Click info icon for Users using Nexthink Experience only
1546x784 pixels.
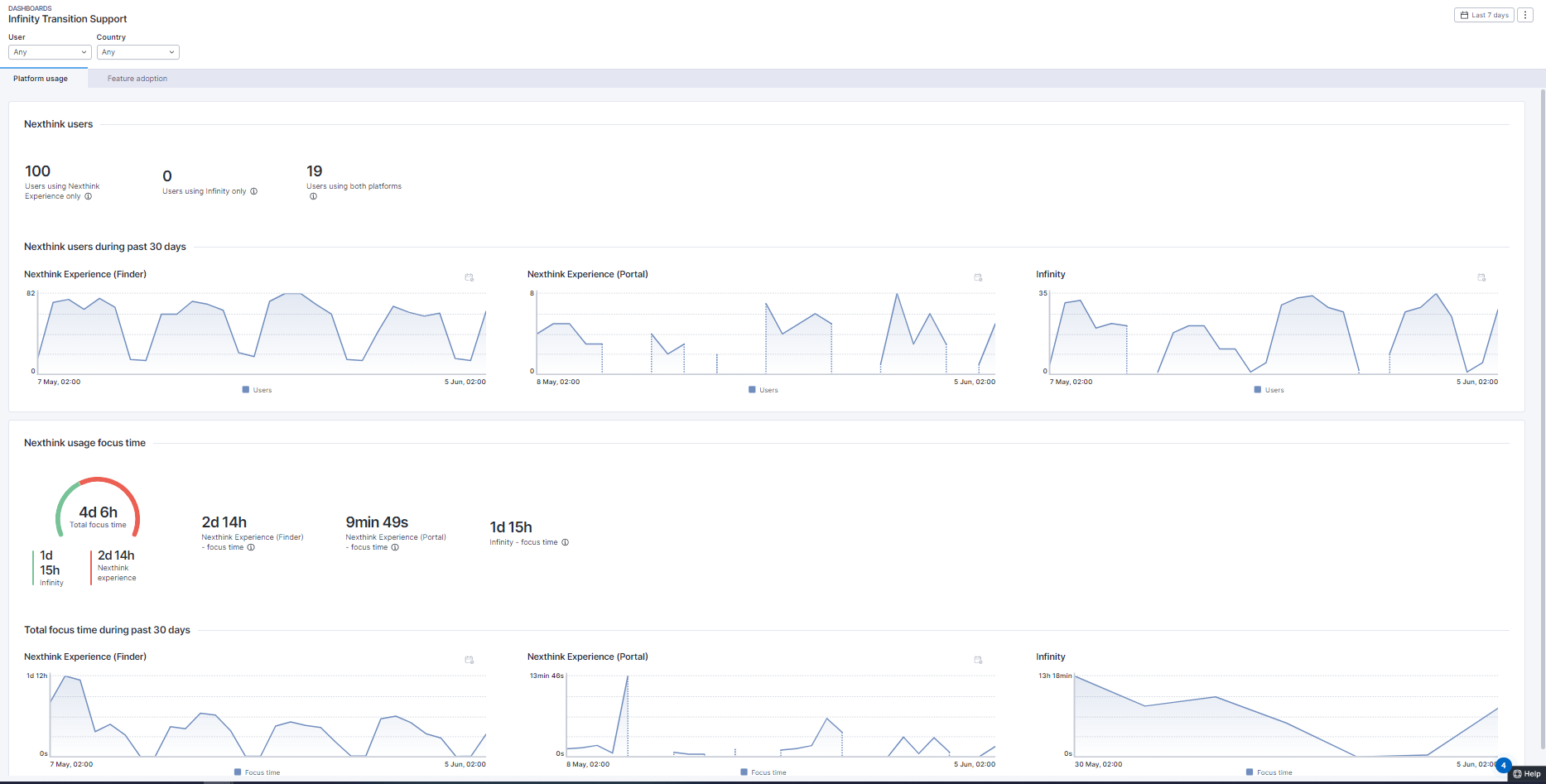point(88,196)
